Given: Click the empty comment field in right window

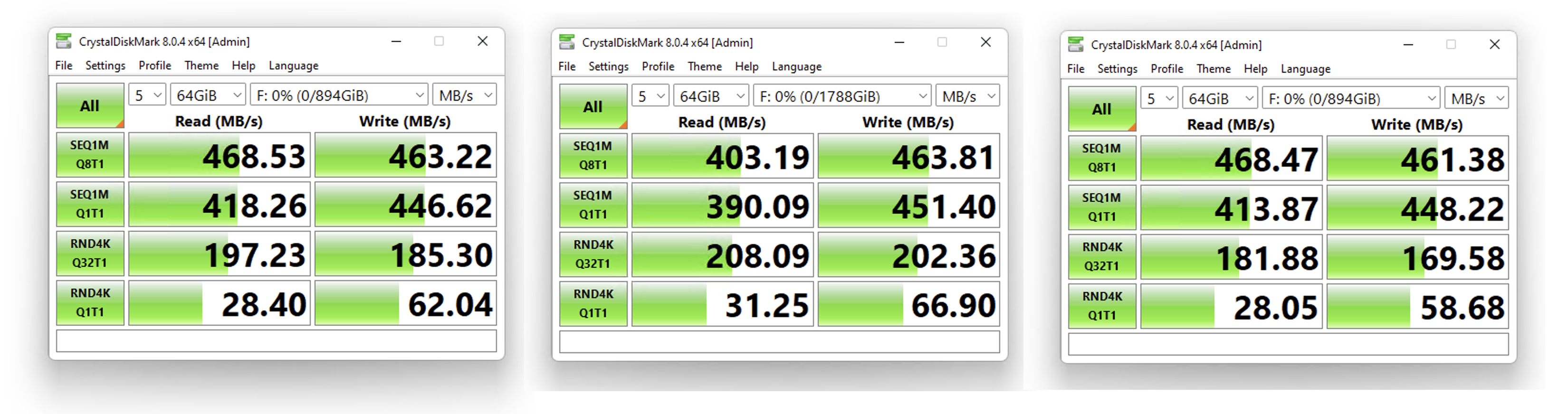Looking at the screenshot, I should pos(1288,344).
